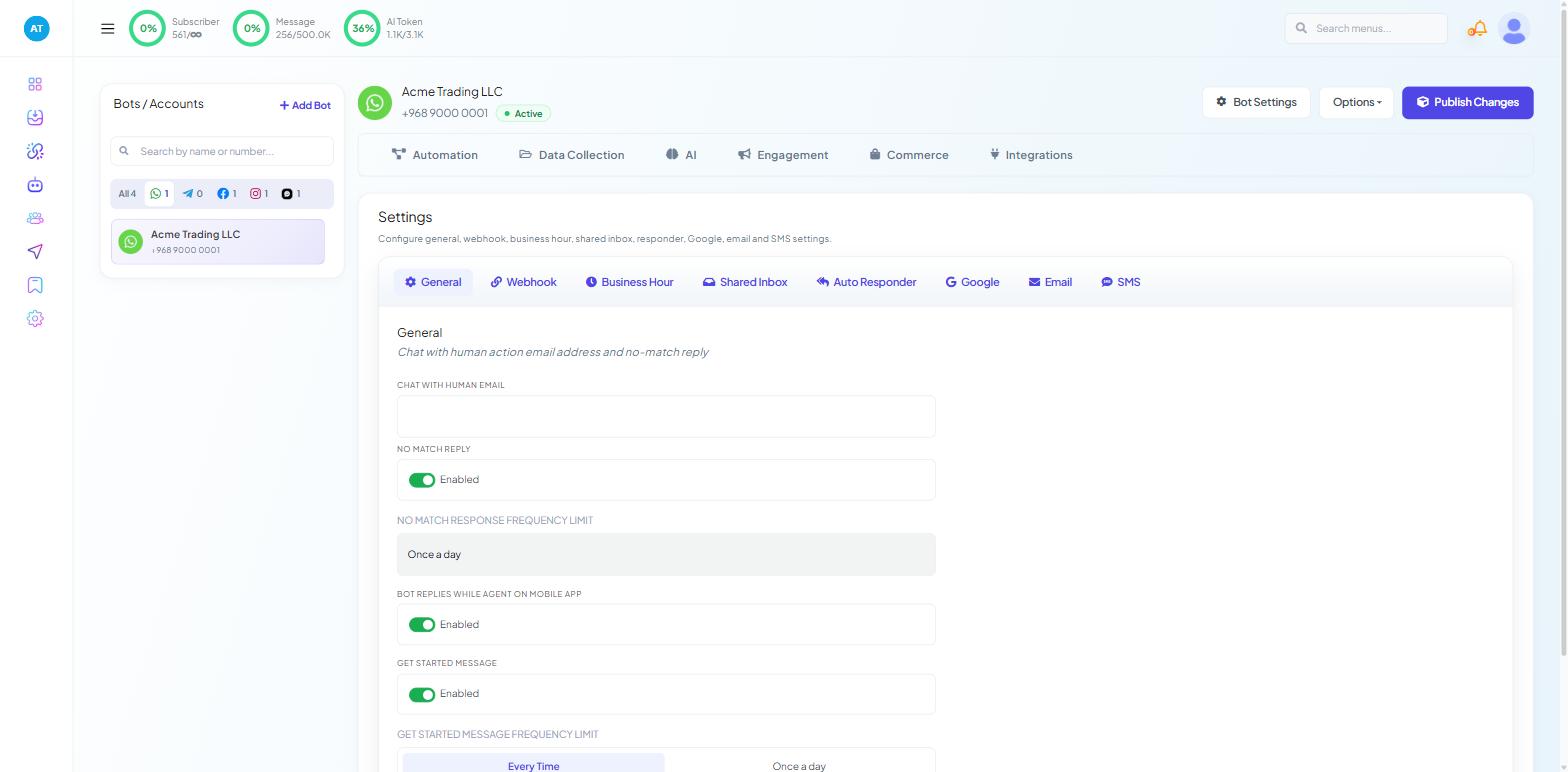Click the AT workspace avatar
This screenshot has width=1568, height=772.
pyautogui.click(x=36, y=28)
